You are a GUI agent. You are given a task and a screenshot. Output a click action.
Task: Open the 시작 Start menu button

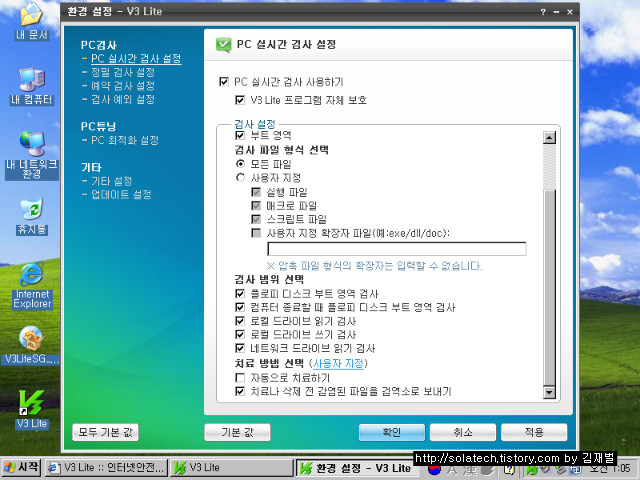click(x=21, y=467)
